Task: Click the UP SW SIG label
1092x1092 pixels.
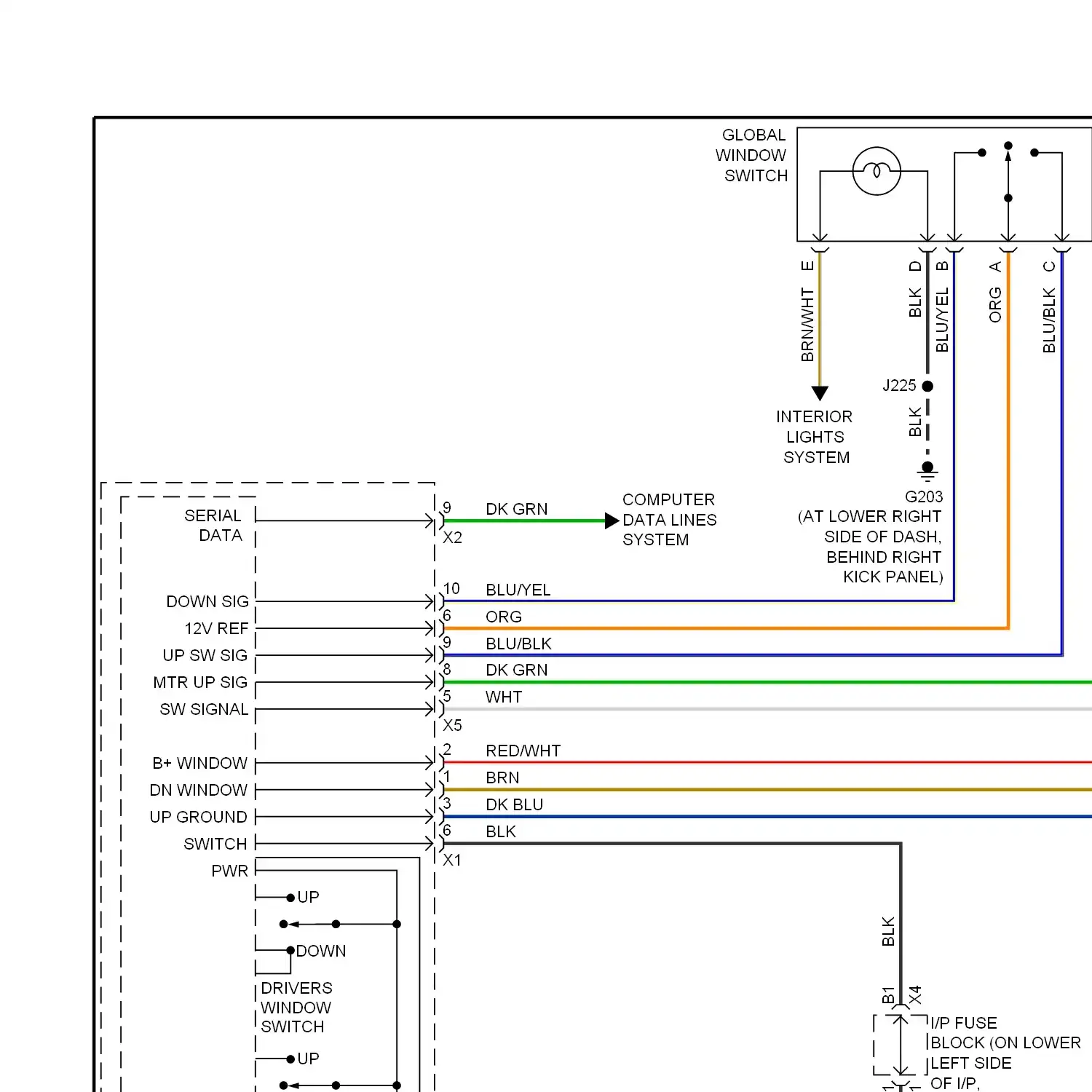Action: [x=205, y=655]
